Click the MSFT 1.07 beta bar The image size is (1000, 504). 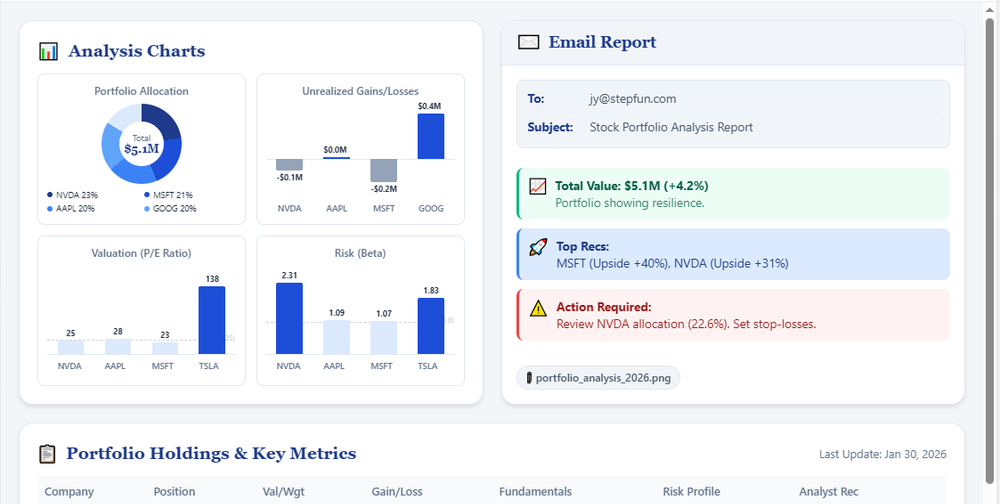click(x=384, y=337)
